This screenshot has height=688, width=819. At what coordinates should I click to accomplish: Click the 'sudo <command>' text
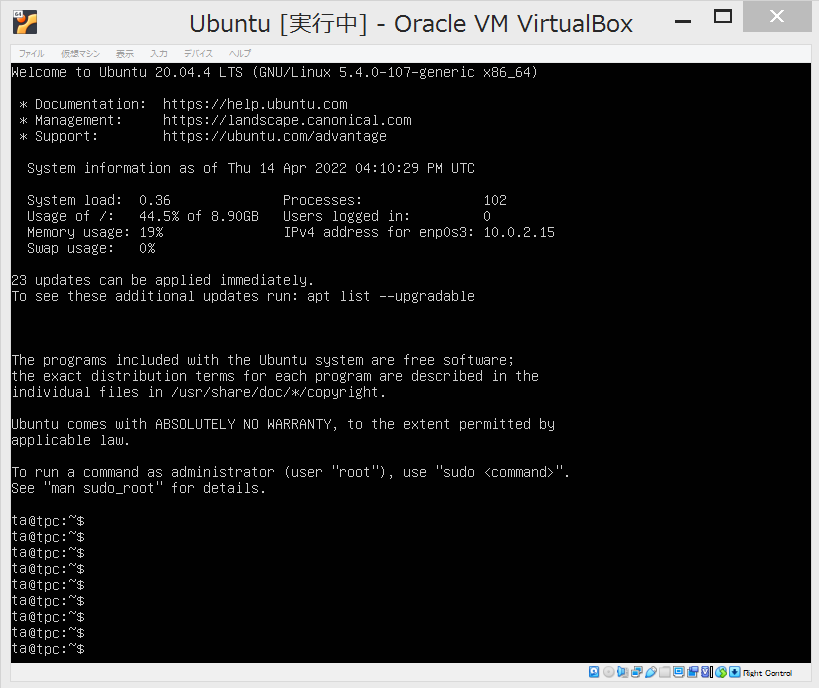click(x=498, y=472)
